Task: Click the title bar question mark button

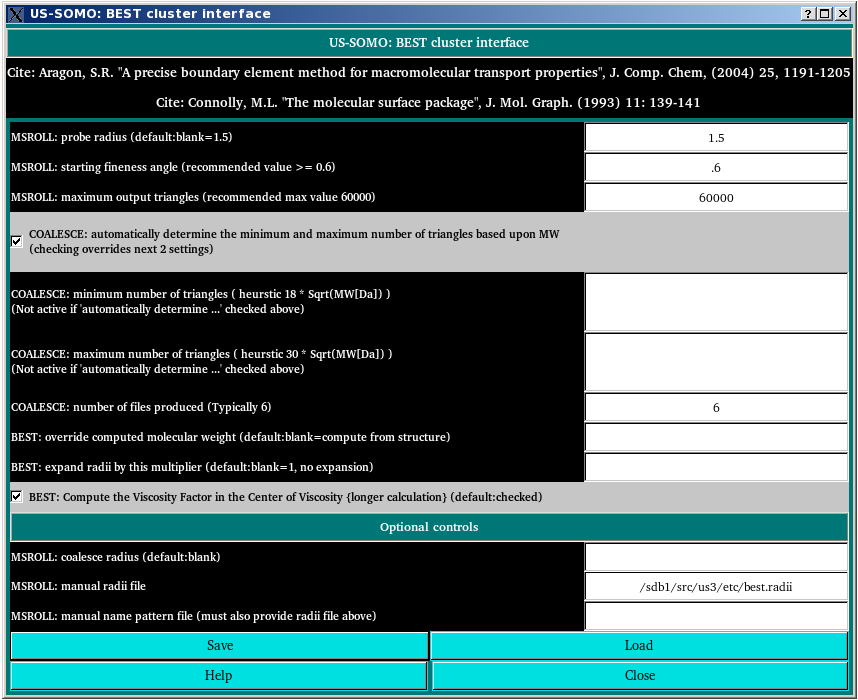Action: (807, 13)
